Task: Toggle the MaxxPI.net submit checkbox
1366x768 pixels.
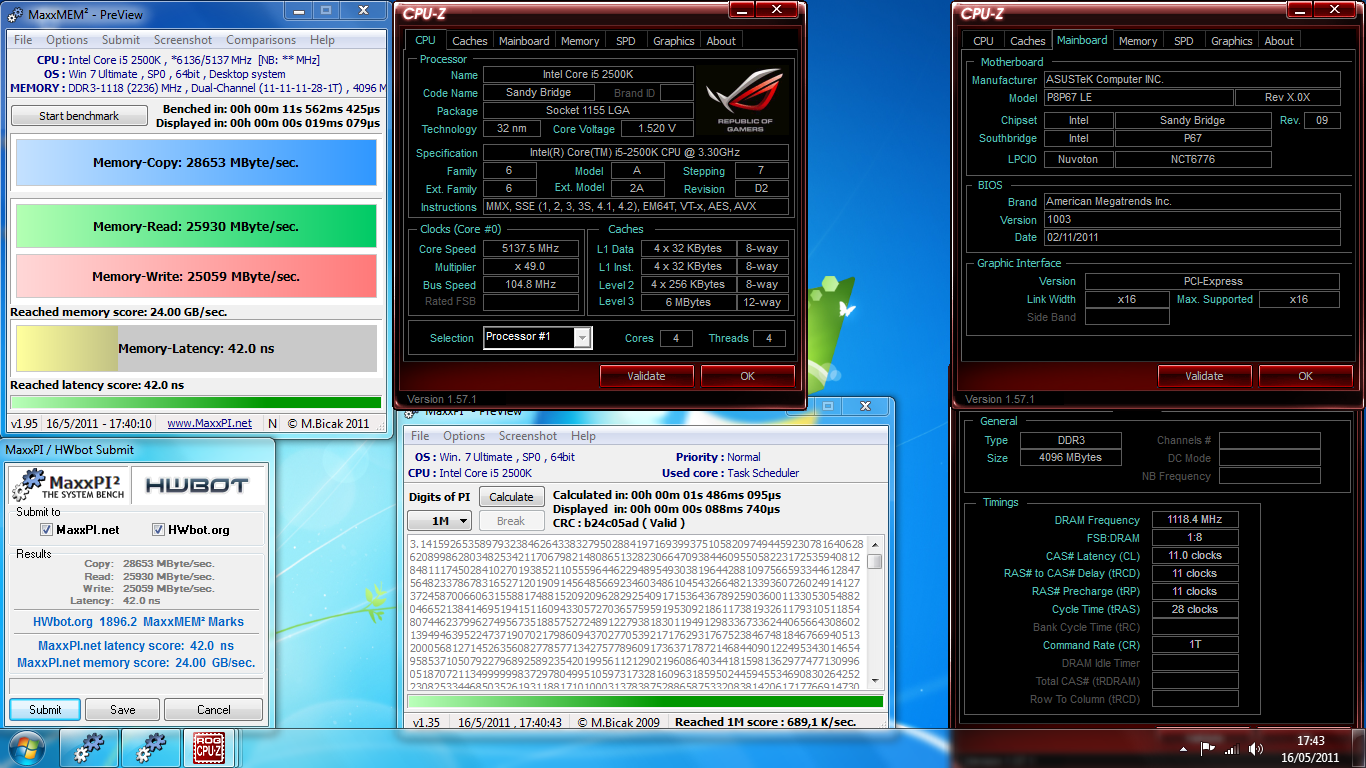Action: (46, 529)
